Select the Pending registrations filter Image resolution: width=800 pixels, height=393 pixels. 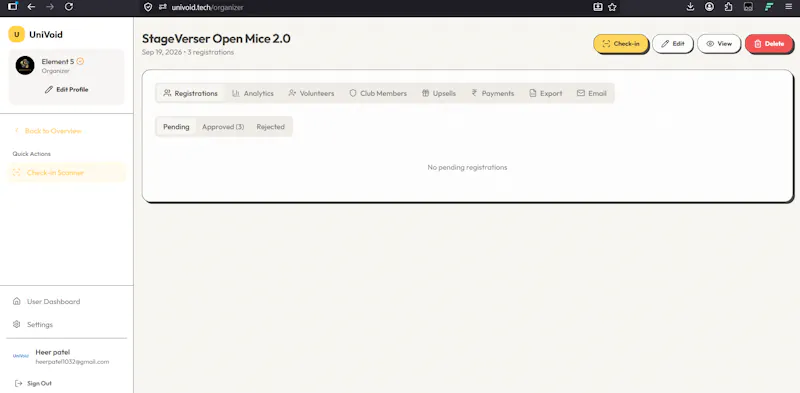(x=176, y=127)
